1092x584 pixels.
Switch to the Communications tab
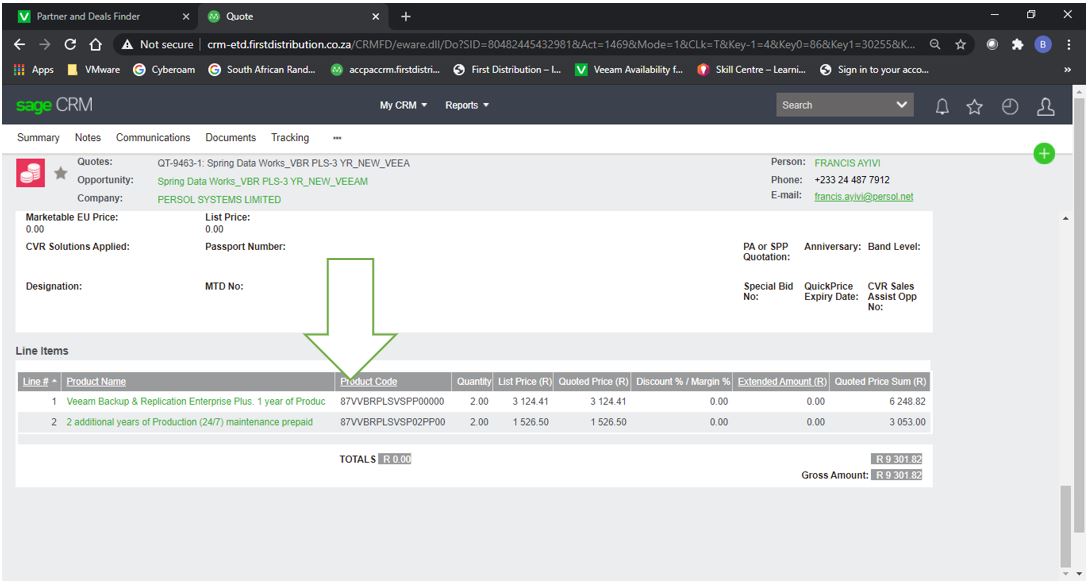click(x=153, y=138)
